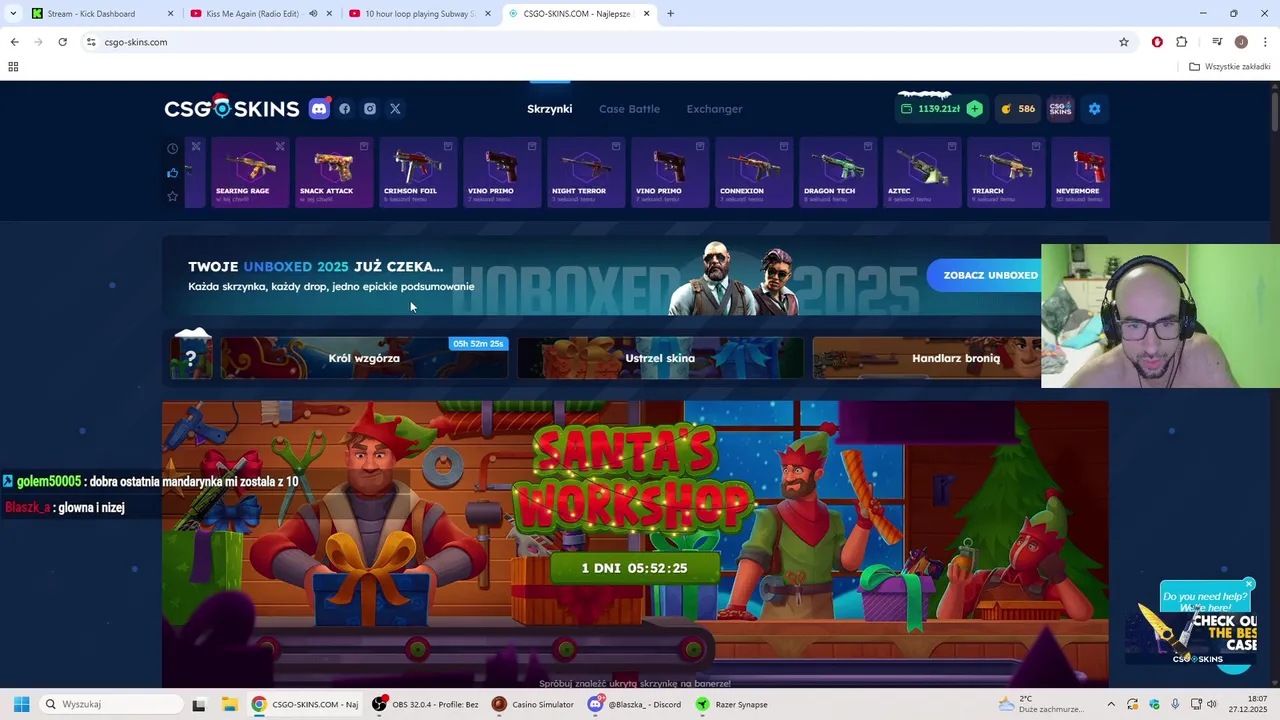Open the Snack Attack drop card
The height and width of the screenshot is (720, 1280).
334,172
